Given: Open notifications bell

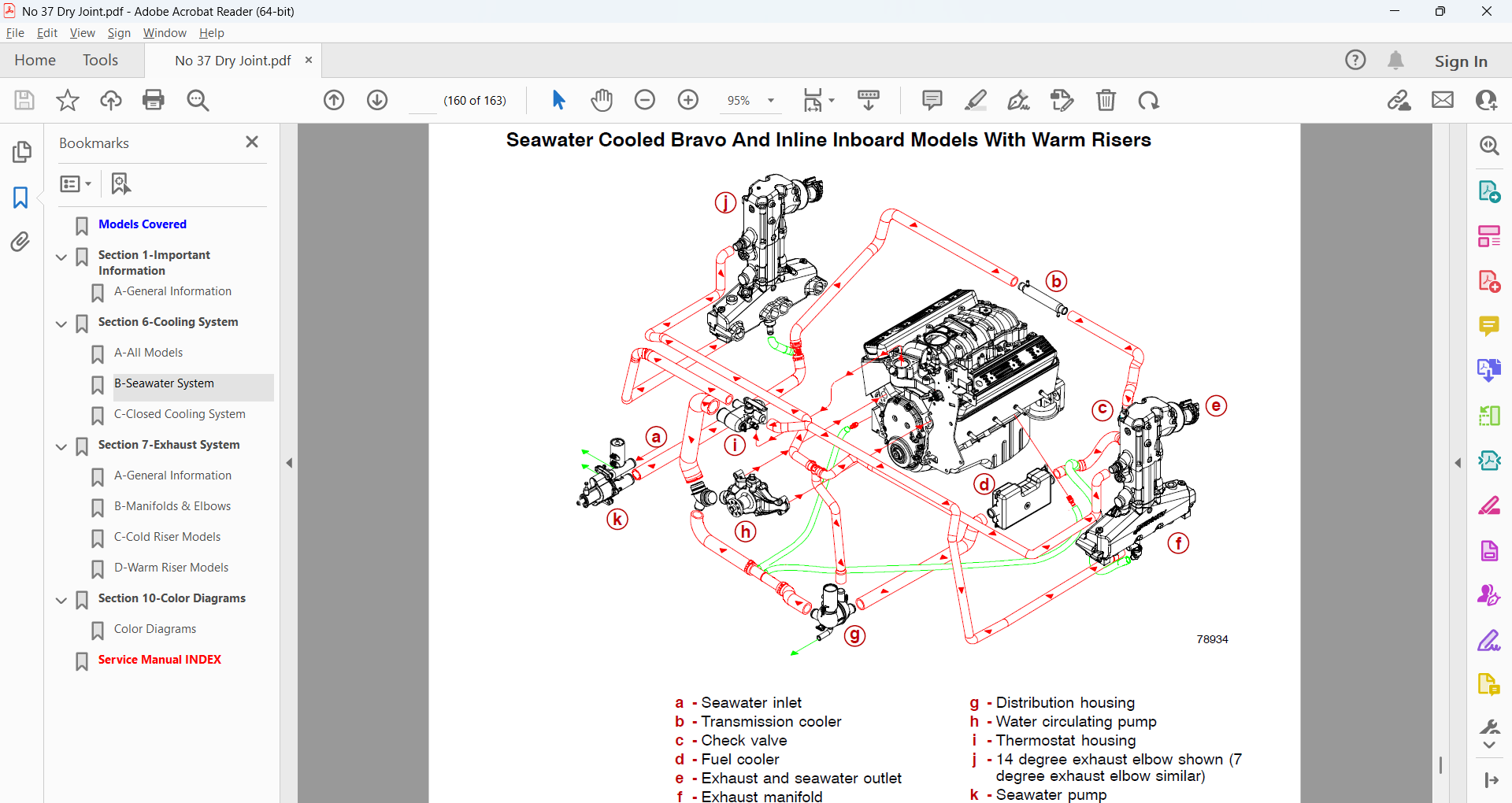Looking at the screenshot, I should pyautogui.click(x=1396, y=60).
